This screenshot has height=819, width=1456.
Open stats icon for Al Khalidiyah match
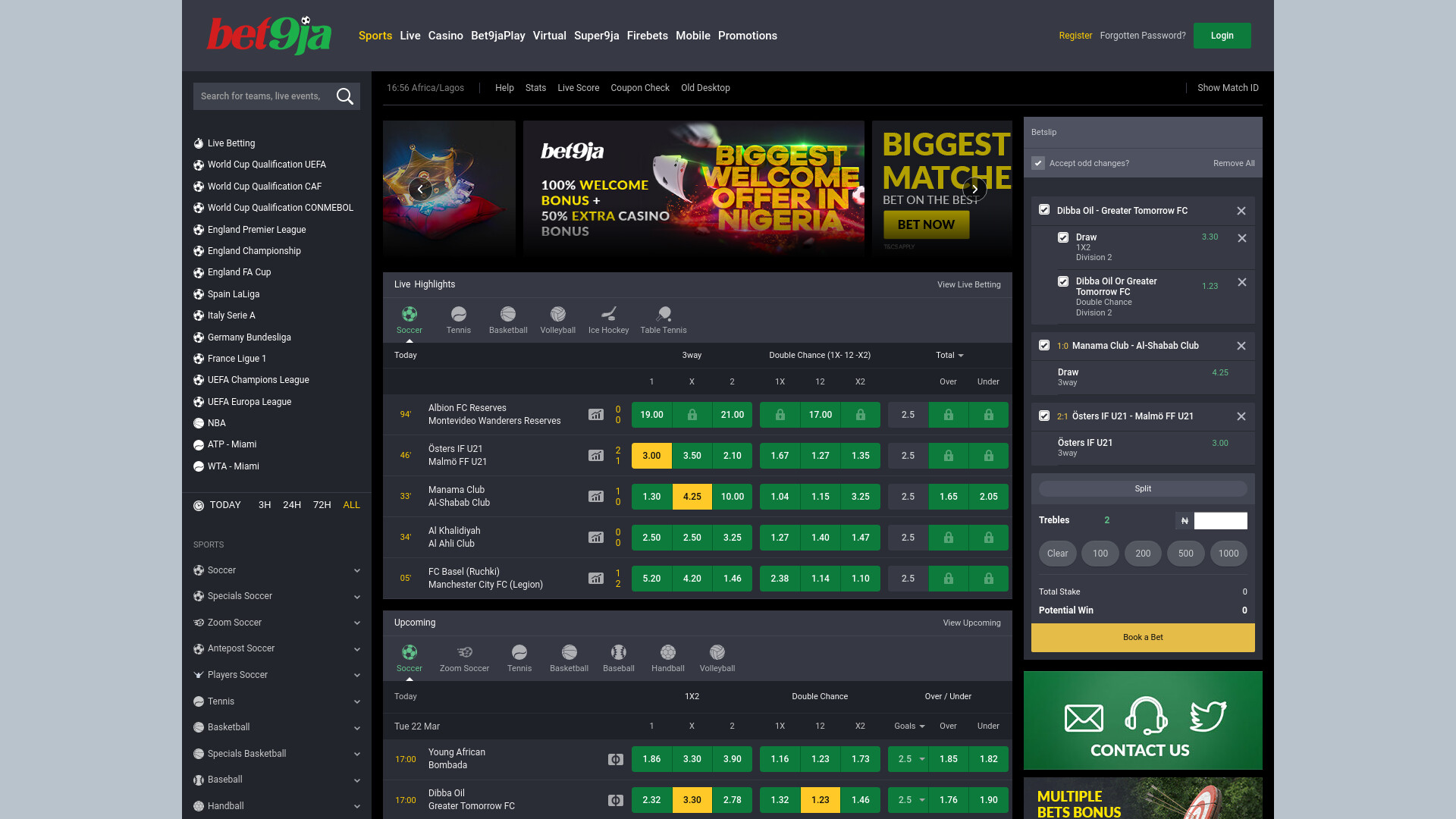[596, 538]
